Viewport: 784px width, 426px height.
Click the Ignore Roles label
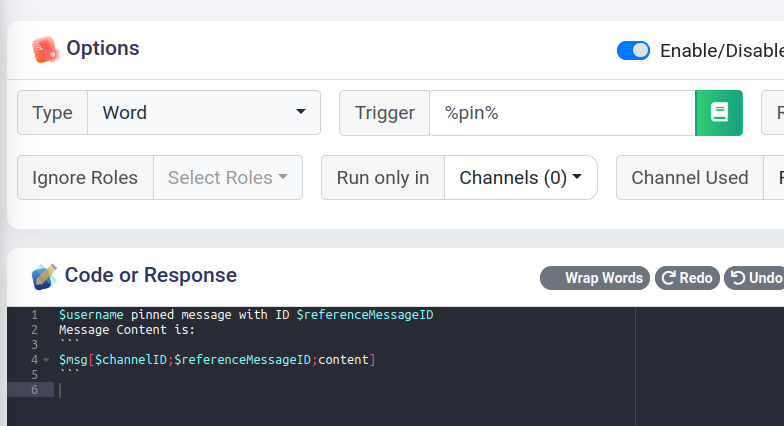coord(85,178)
